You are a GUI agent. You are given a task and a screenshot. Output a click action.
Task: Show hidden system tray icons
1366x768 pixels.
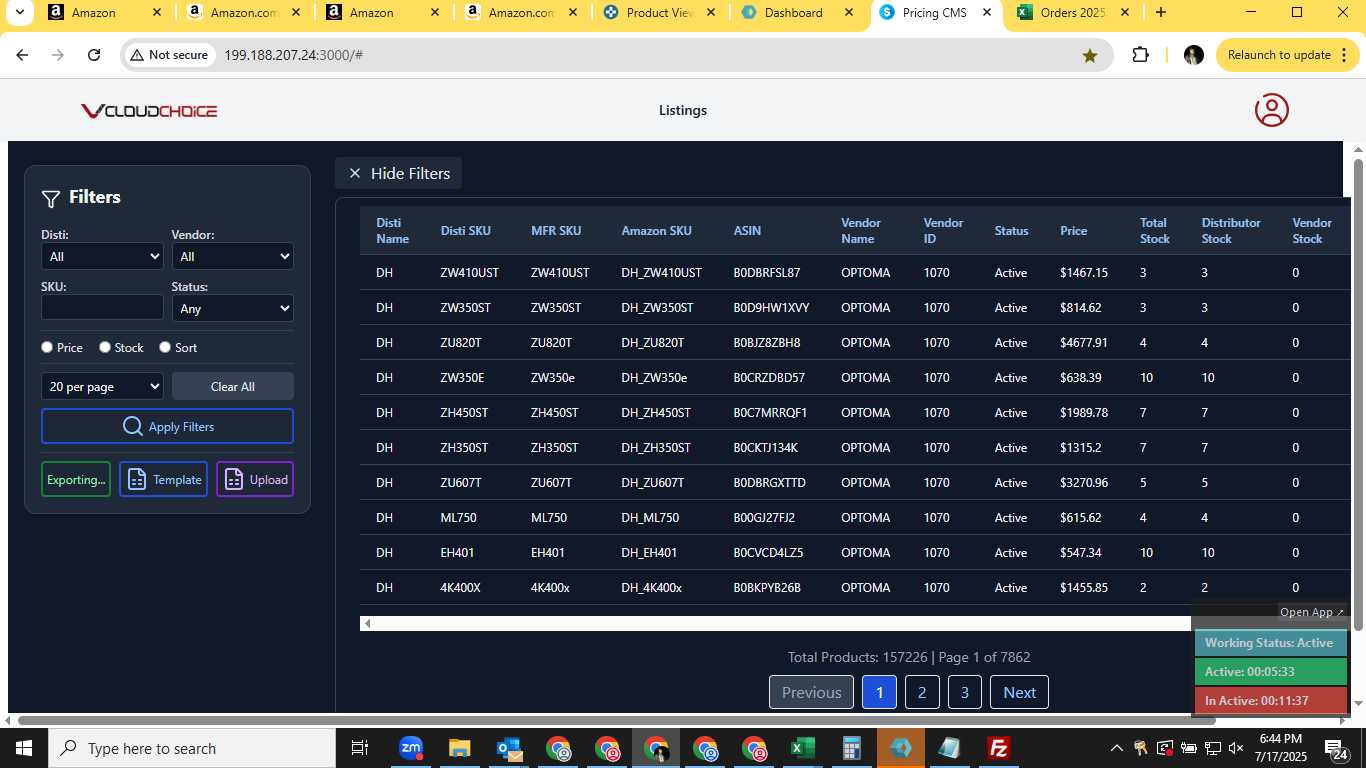coord(1116,748)
